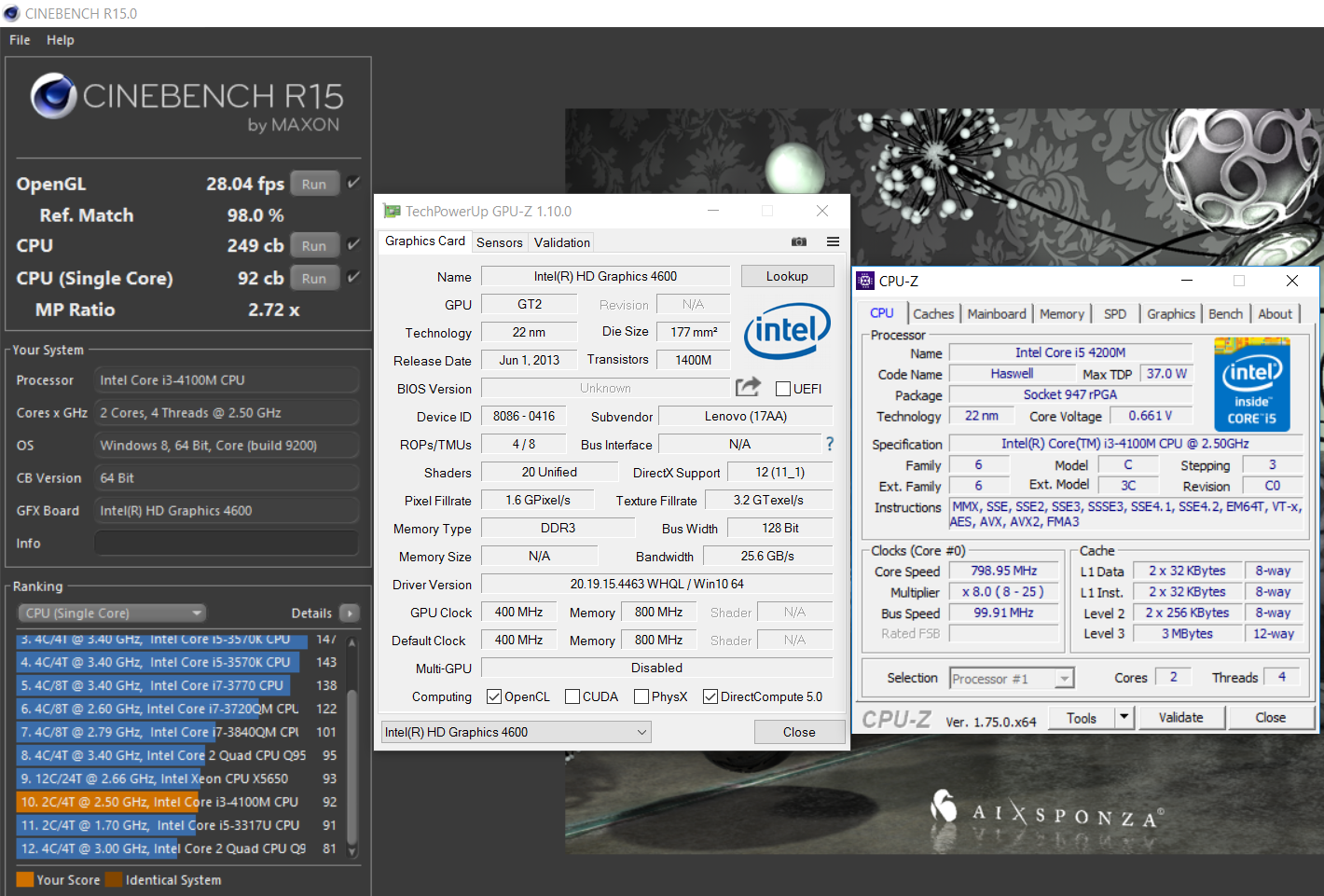Screen dimensions: 1324x896
Task: Select ranking row 4 Core i5-3570K
Action: pos(178,662)
